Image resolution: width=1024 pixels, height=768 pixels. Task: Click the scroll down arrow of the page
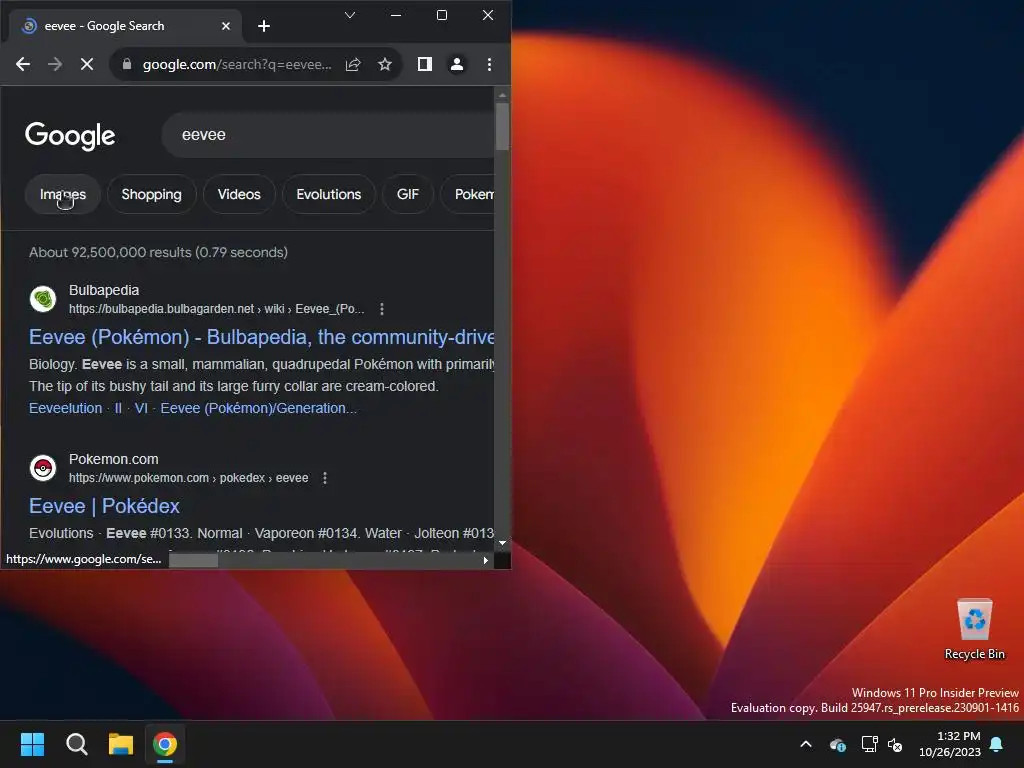(502, 543)
